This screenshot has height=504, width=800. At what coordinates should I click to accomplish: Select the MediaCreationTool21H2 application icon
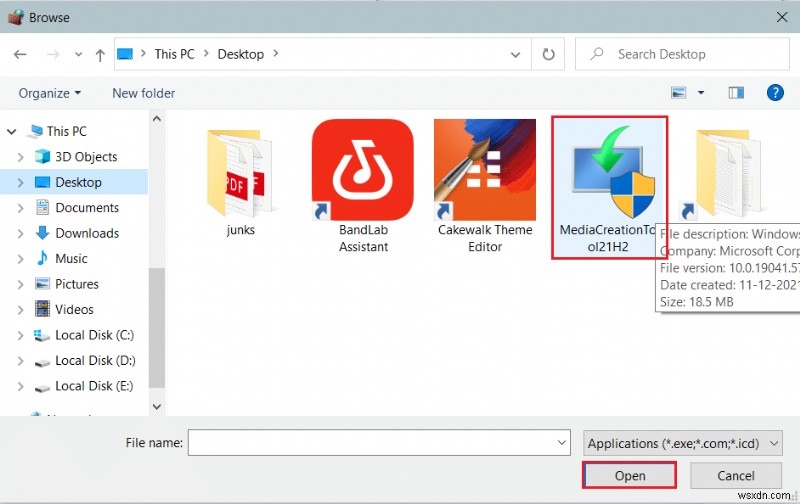tap(611, 173)
